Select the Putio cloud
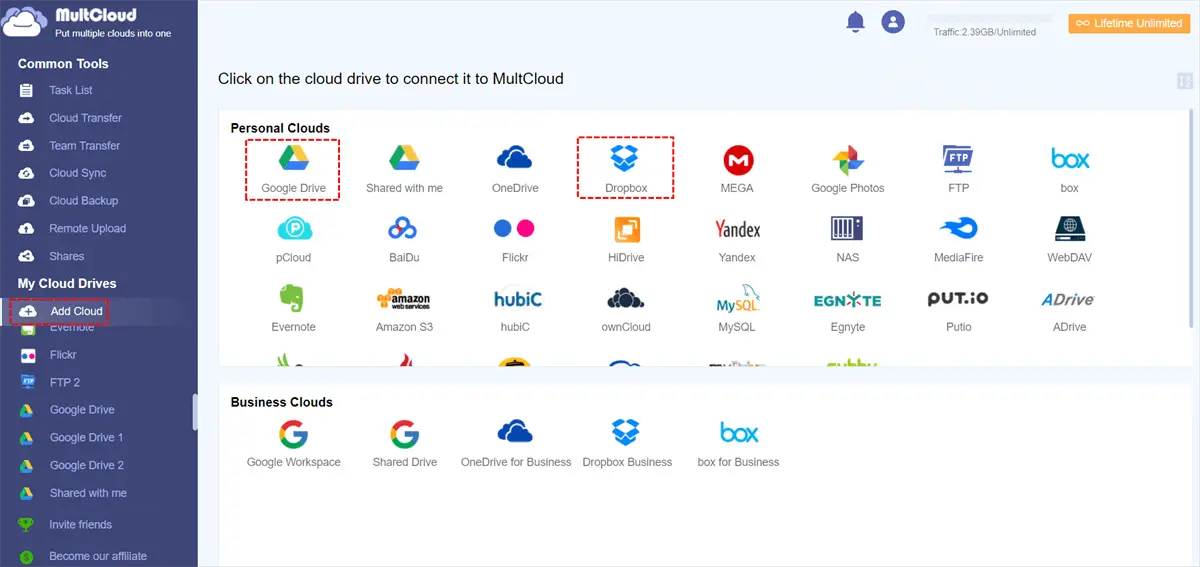The width and height of the screenshot is (1200, 567). coord(958,308)
